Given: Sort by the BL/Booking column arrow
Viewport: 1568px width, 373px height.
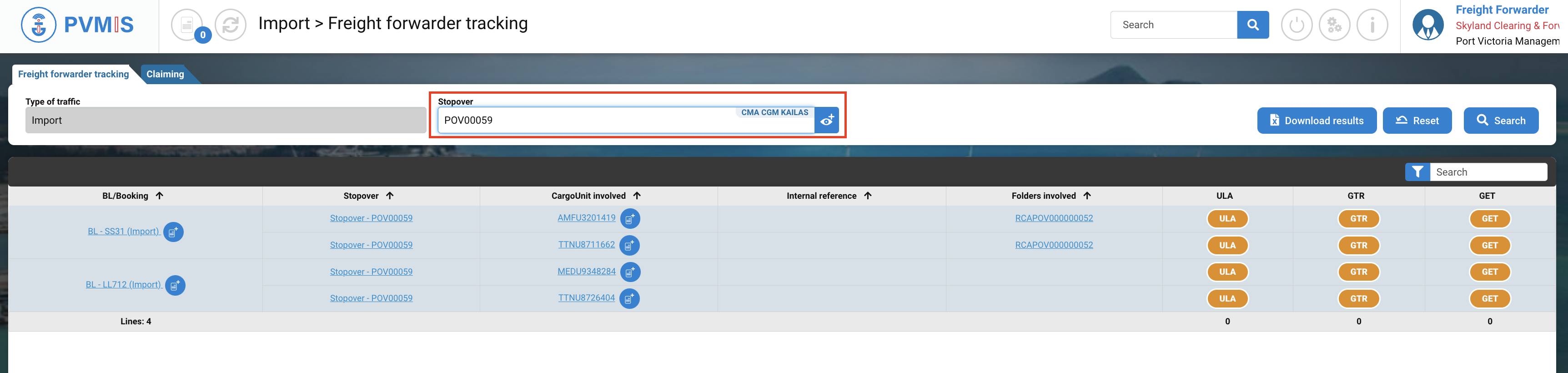Looking at the screenshot, I should click(x=160, y=196).
